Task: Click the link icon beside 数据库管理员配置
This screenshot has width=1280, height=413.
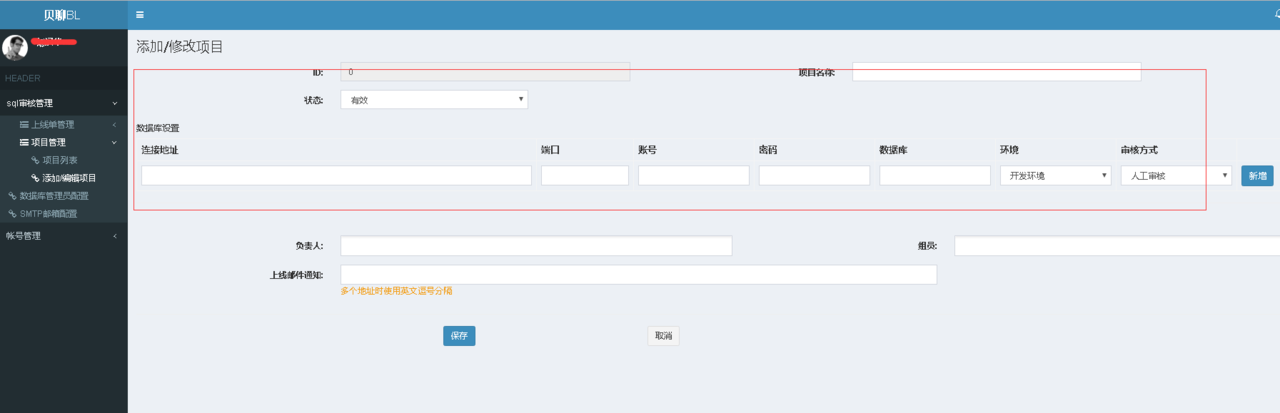Action: (12, 196)
